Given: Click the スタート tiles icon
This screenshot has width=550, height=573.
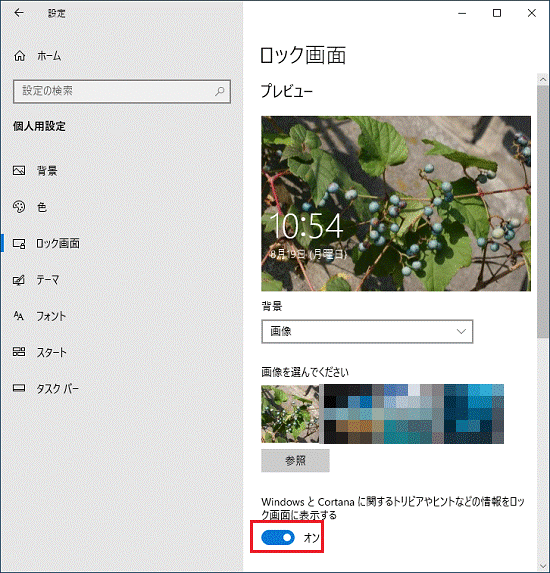Looking at the screenshot, I should pyautogui.click(x=19, y=352).
